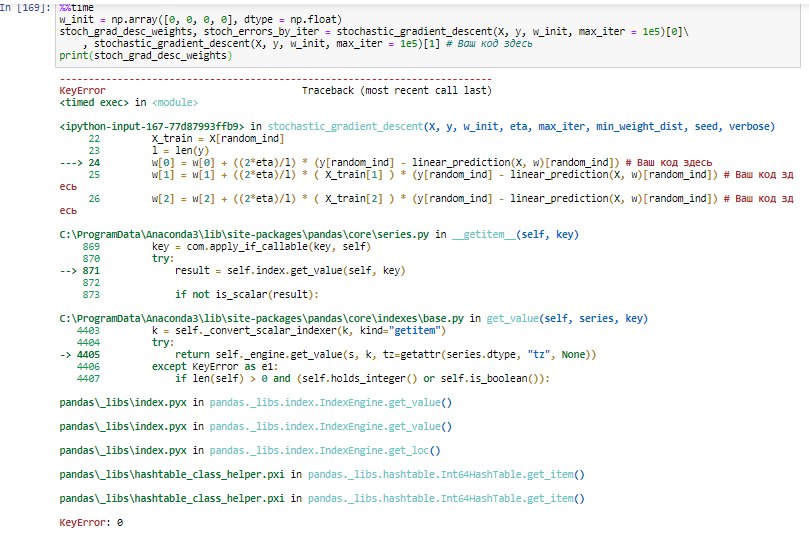
Task: Click the final 'KeyError: 0' message
Action: [x=91, y=522]
